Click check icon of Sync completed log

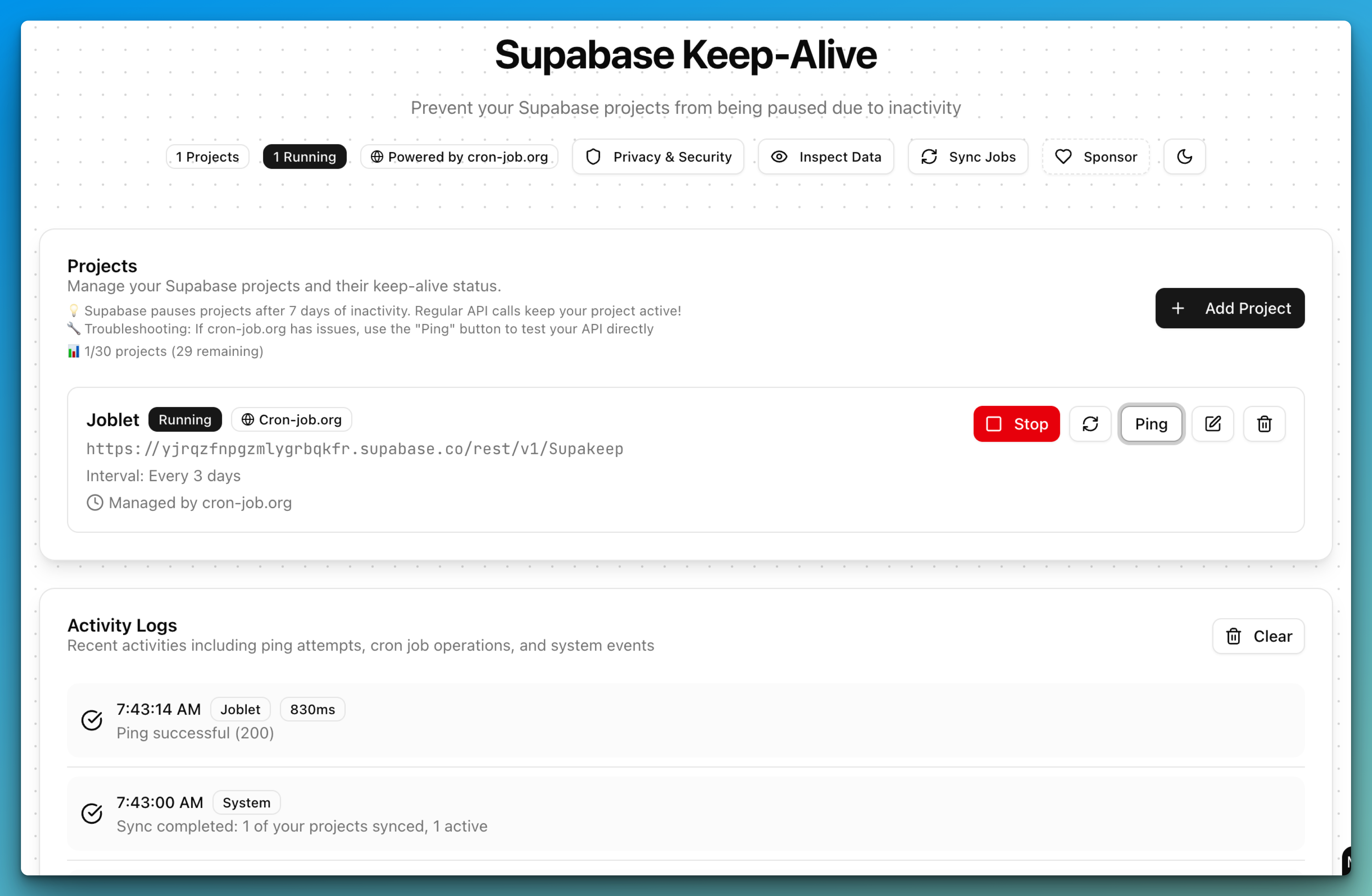point(92,814)
